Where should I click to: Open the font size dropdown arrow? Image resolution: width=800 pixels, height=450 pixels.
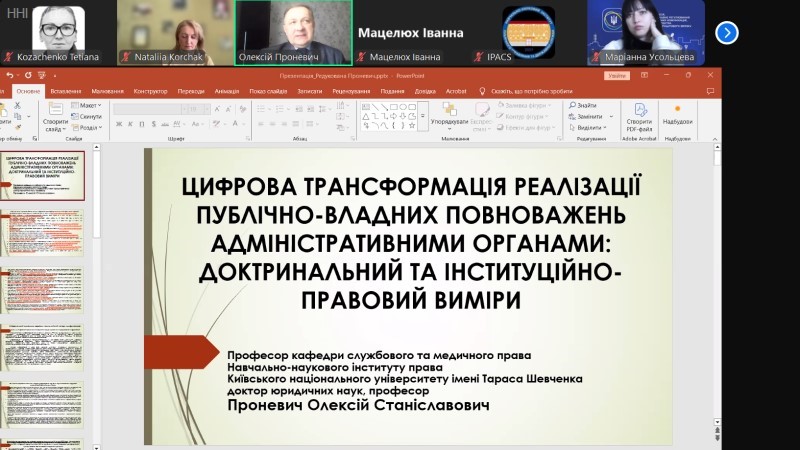pyautogui.click(x=207, y=109)
